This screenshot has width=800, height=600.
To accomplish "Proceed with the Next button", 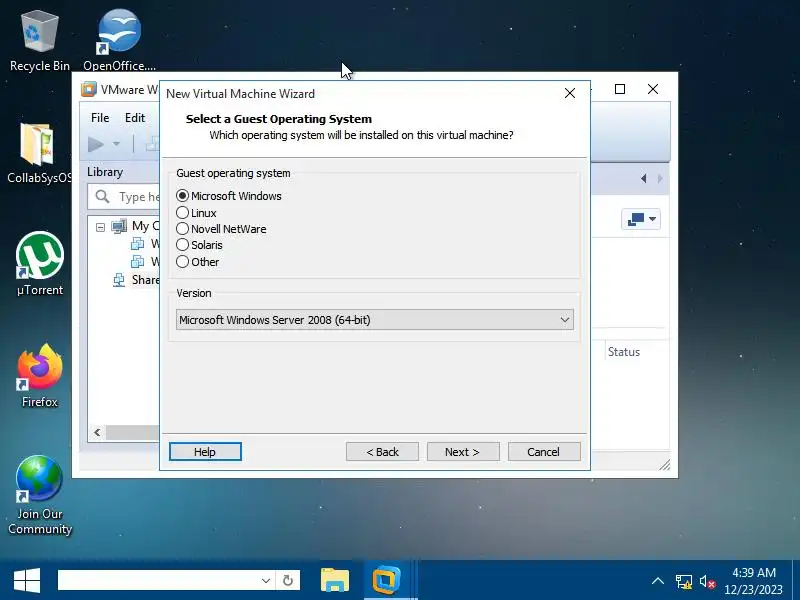I will pos(463,452).
